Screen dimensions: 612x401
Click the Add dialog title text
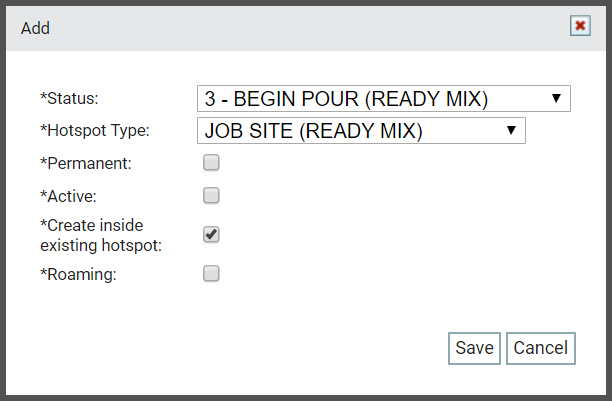35,28
